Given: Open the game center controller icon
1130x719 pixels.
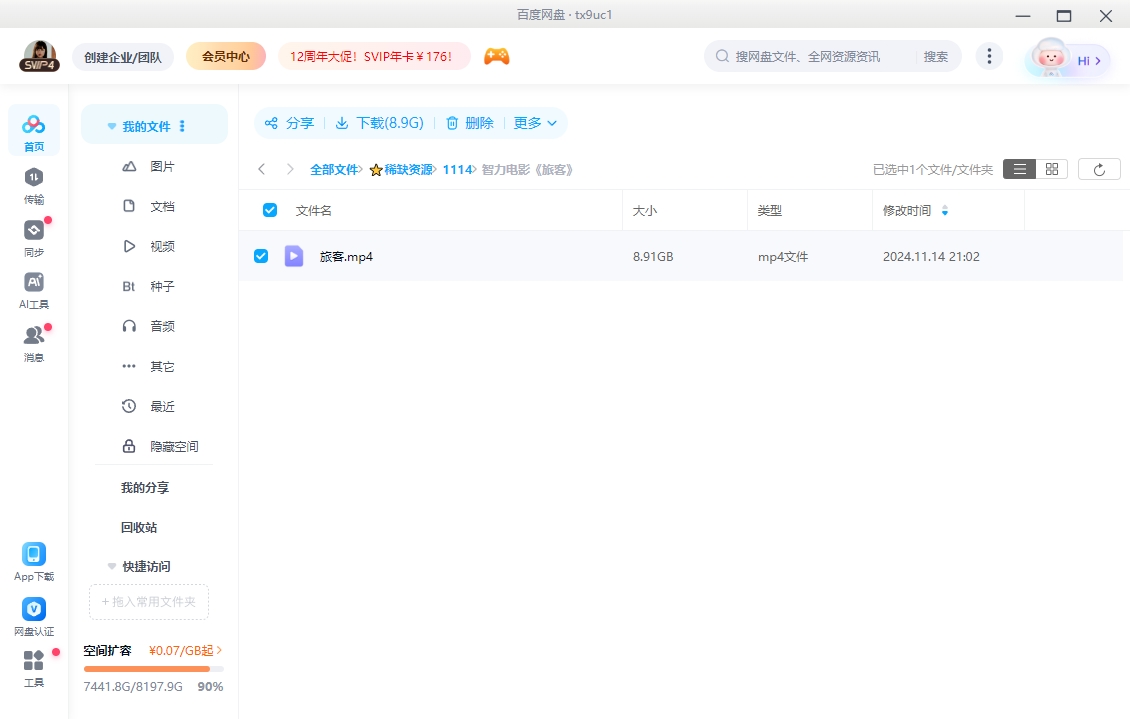Looking at the screenshot, I should coord(496,56).
